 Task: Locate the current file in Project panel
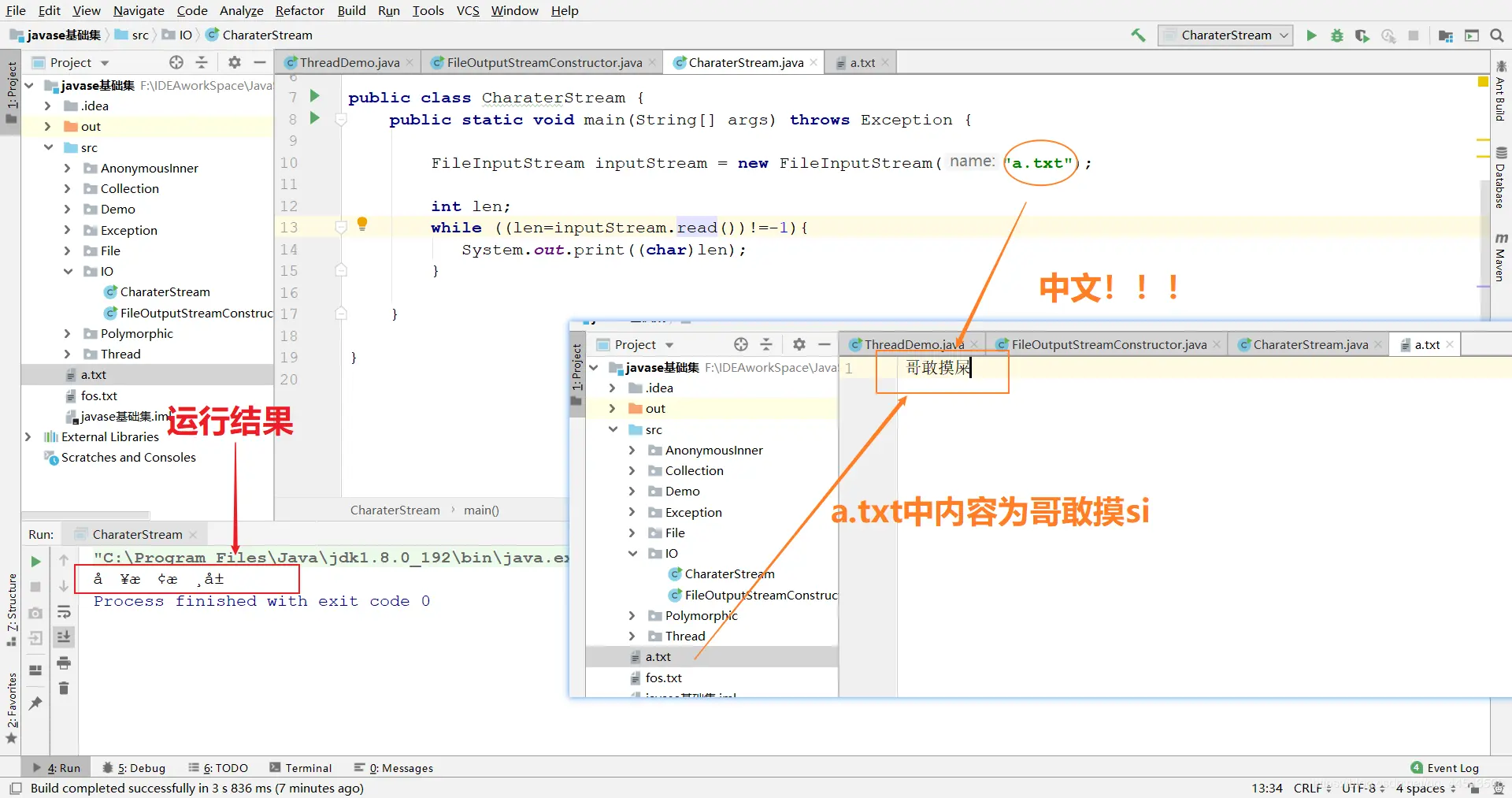tap(176, 62)
